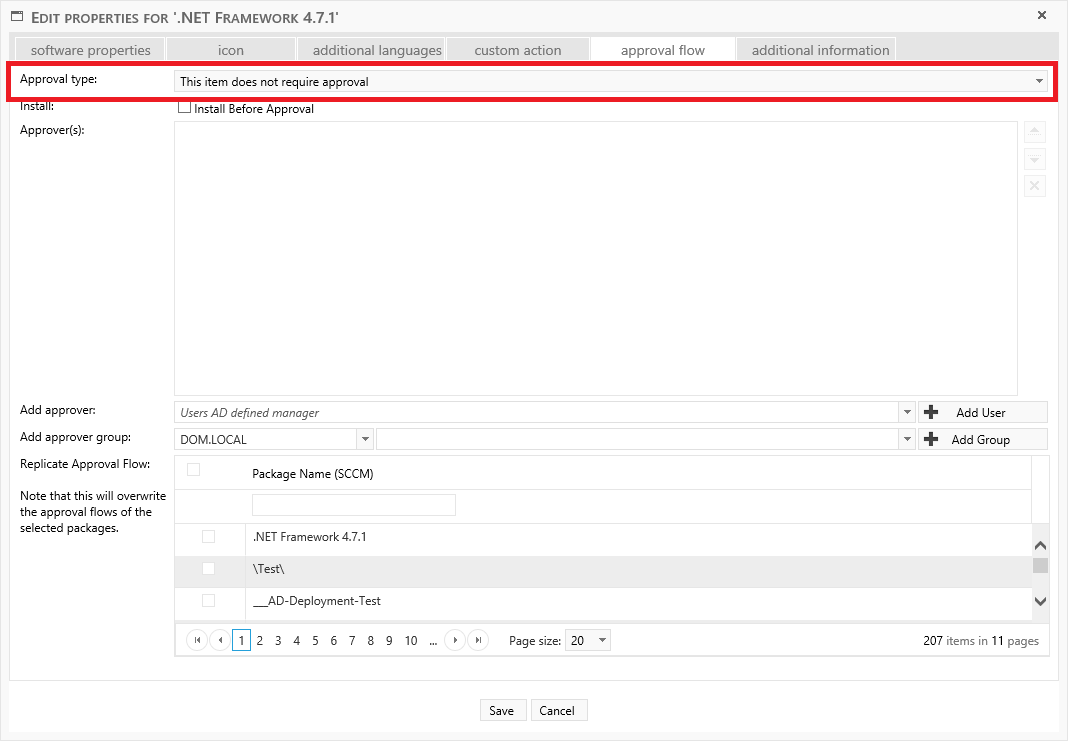The image size is (1068, 741).
Task: Go to next page of package list
Action: point(455,641)
